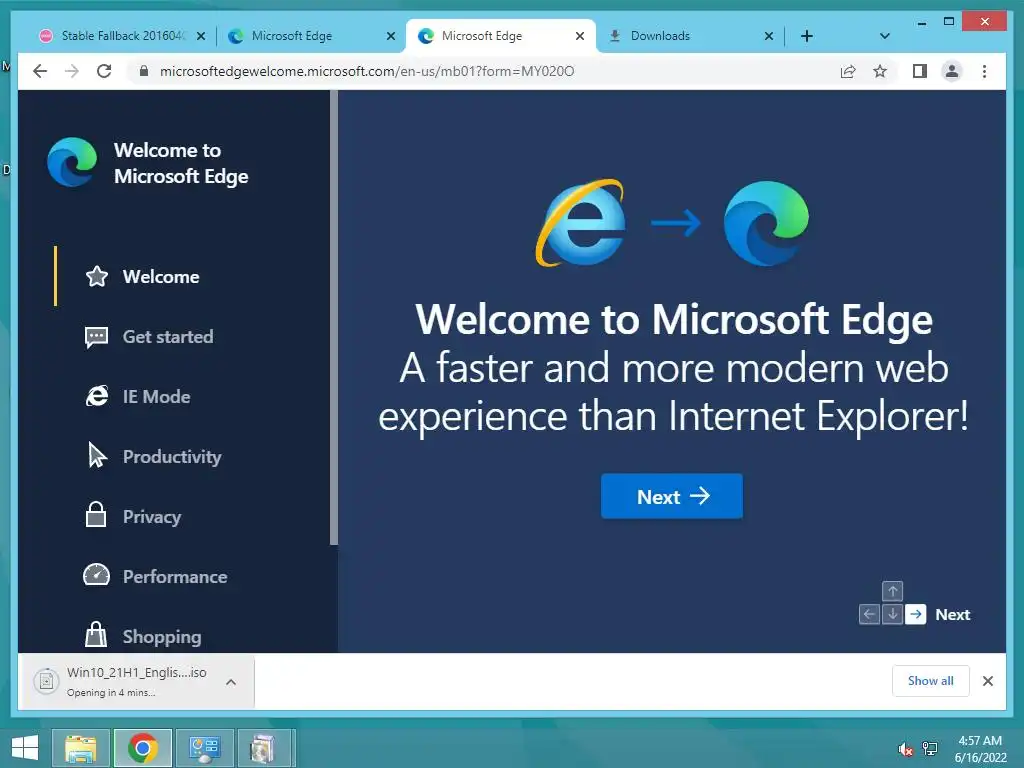Click the network tray icon

pyautogui.click(x=930, y=749)
